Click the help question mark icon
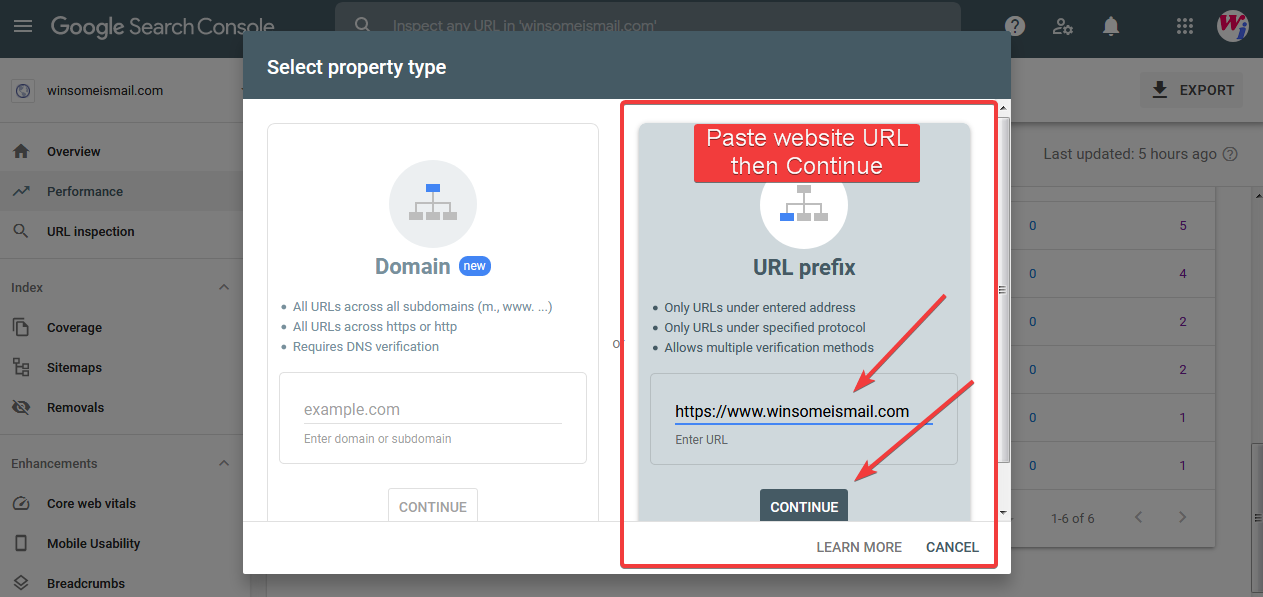 pos(1015,27)
